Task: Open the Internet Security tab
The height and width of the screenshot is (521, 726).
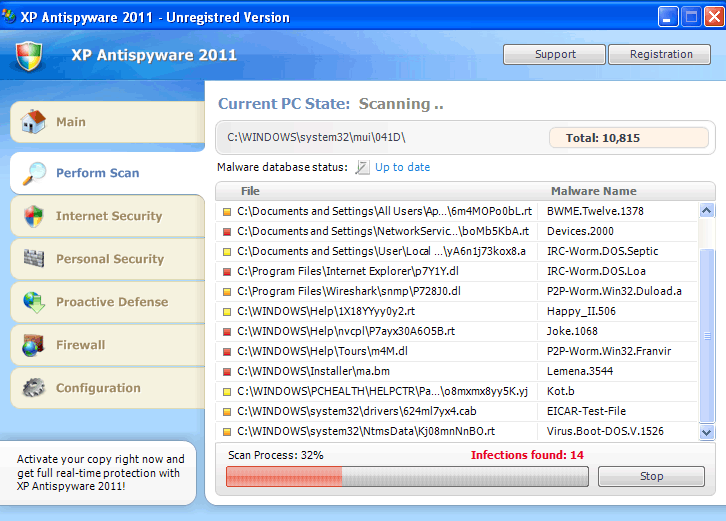Action: (108, 216)
